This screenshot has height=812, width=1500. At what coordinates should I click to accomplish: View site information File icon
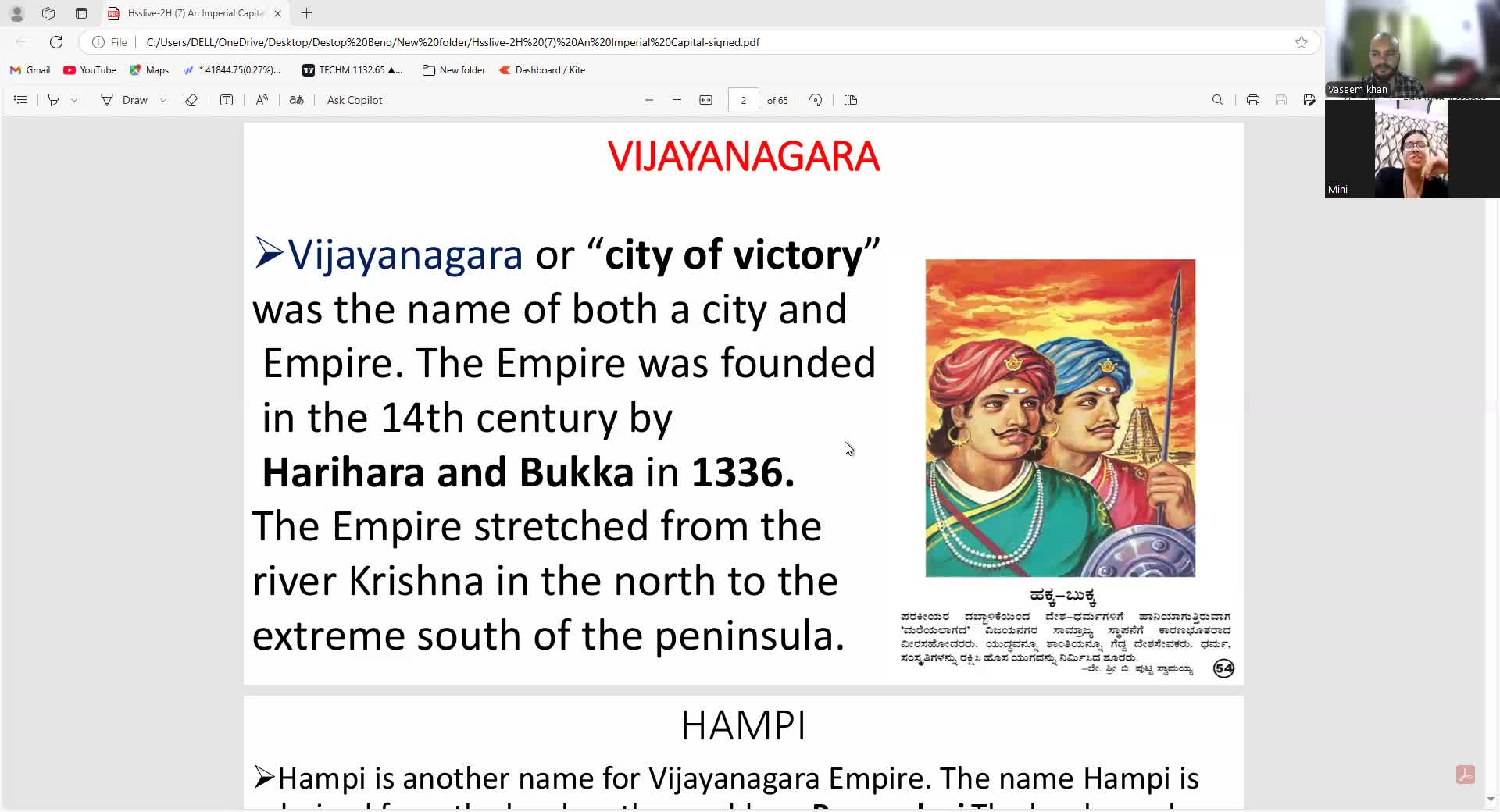(x=109, y=42)
